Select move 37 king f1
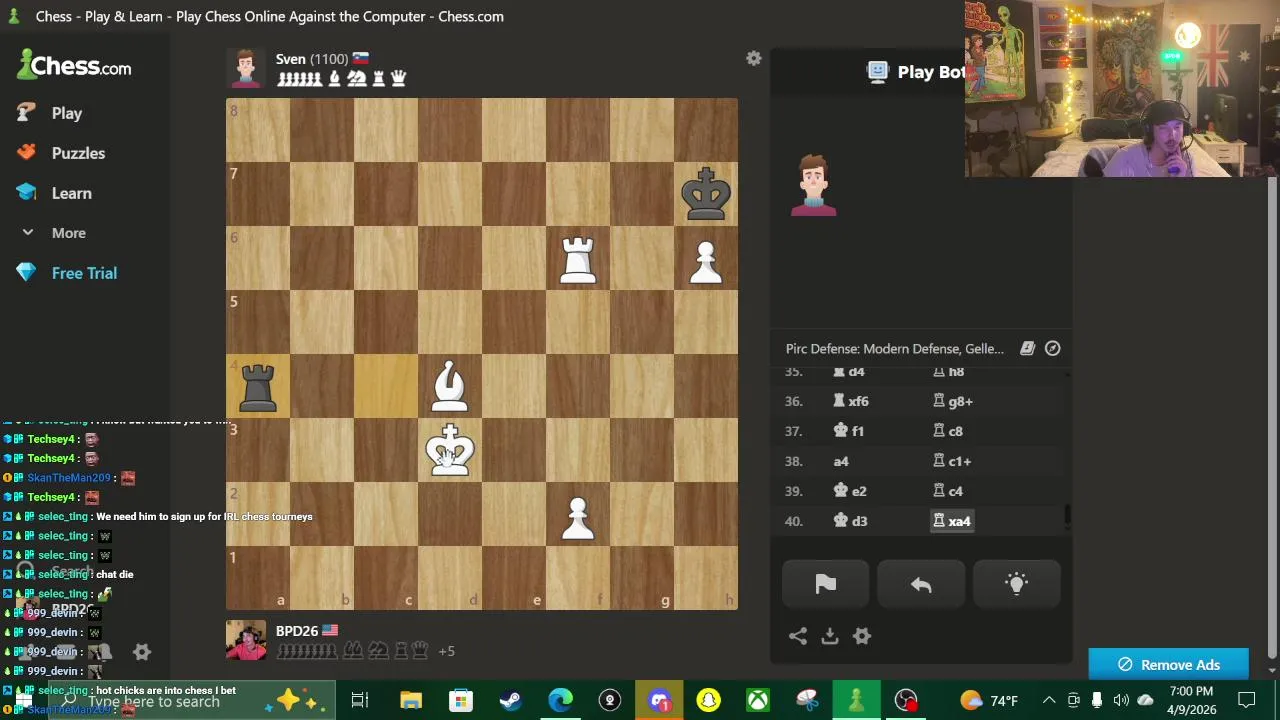This screenshot has height=720, width=1280. [849, 431]
